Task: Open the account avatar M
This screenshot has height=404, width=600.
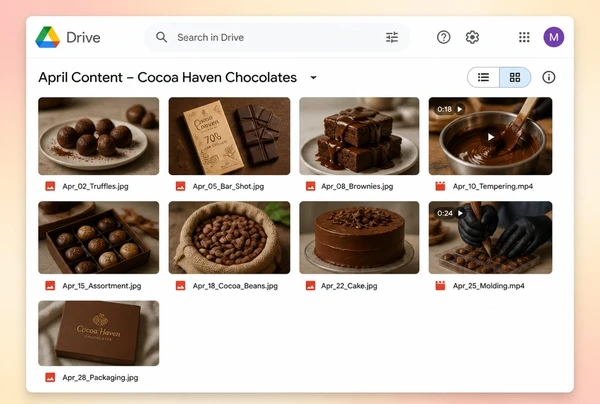Action: [x=554, y=37]
